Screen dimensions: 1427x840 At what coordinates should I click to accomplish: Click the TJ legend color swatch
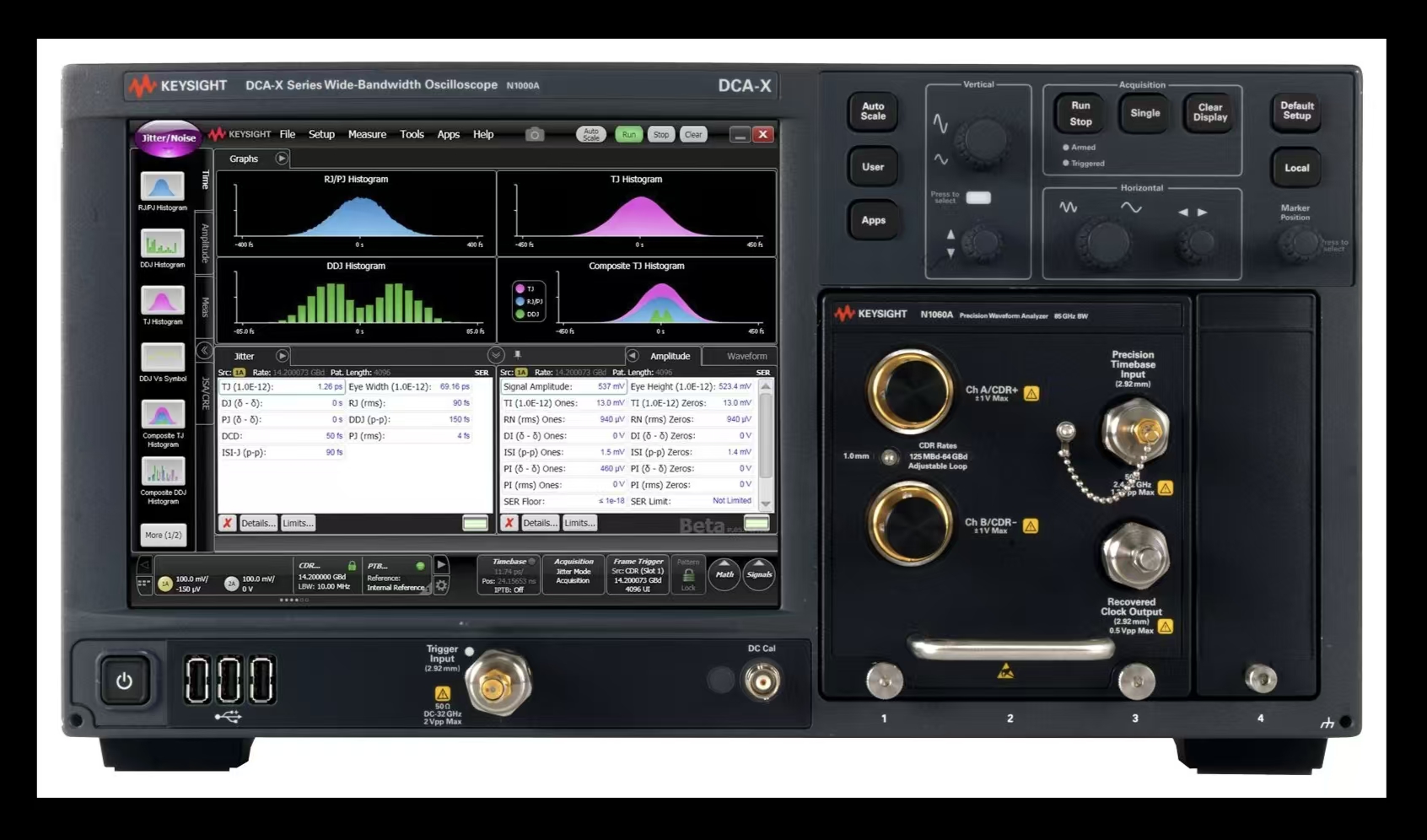click(520, 289)
